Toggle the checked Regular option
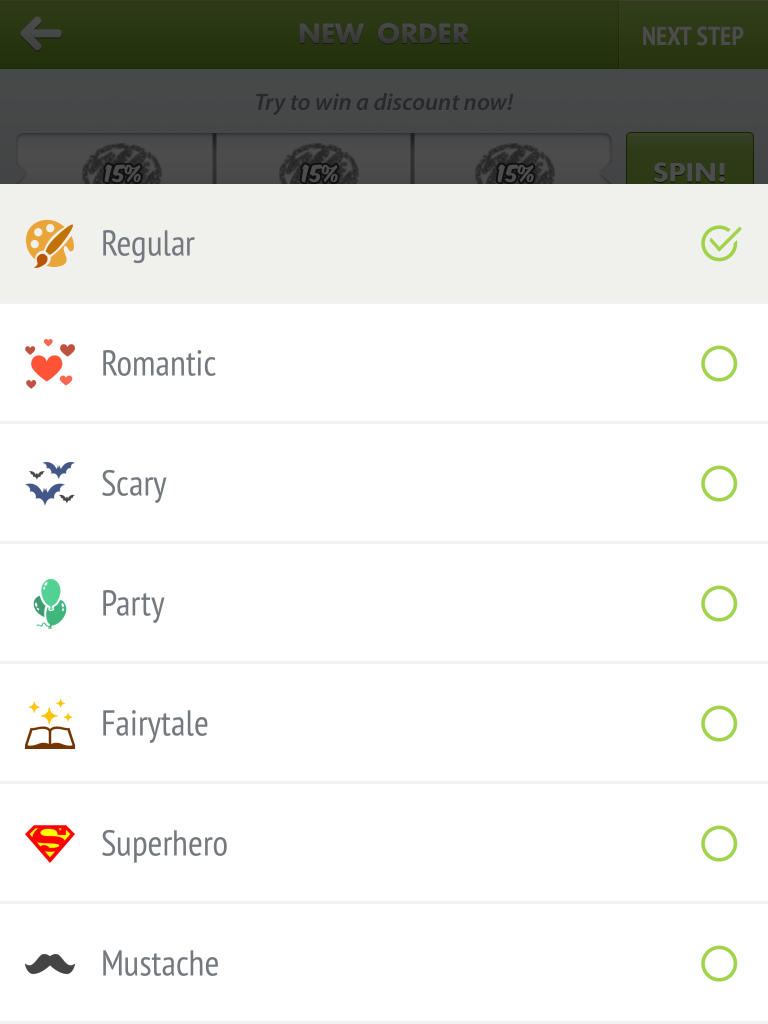Image resolution: width=768 pixels, height=1024 pixels. 720,243
